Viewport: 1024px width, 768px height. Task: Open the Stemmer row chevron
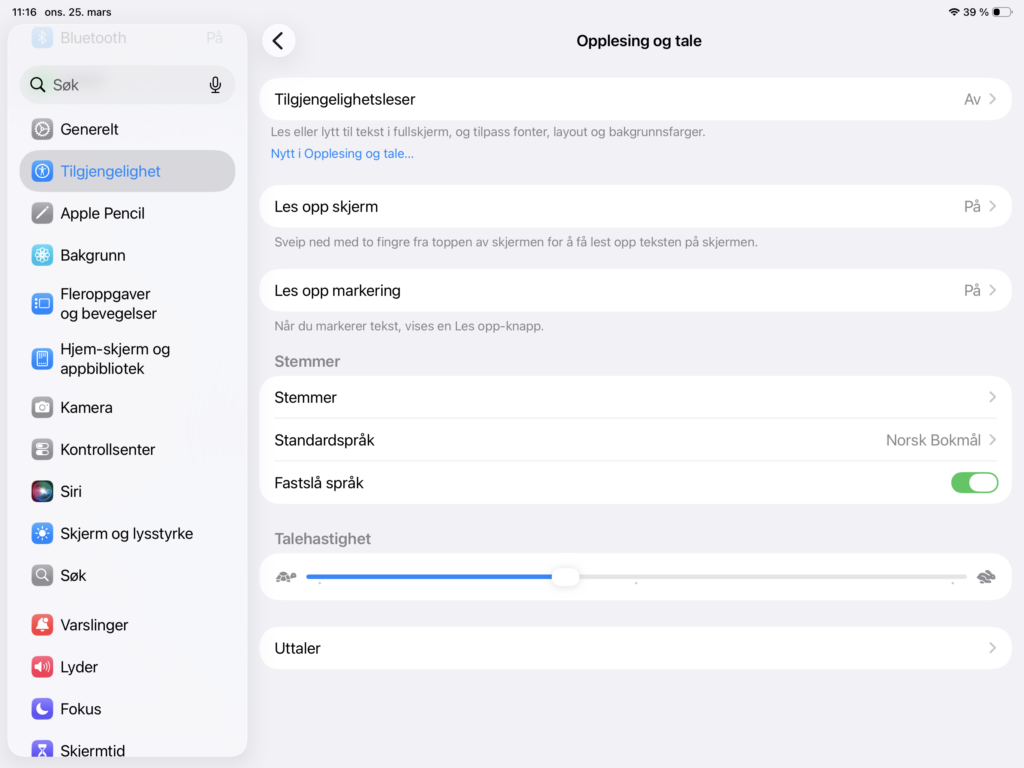(x=993, y=397)
